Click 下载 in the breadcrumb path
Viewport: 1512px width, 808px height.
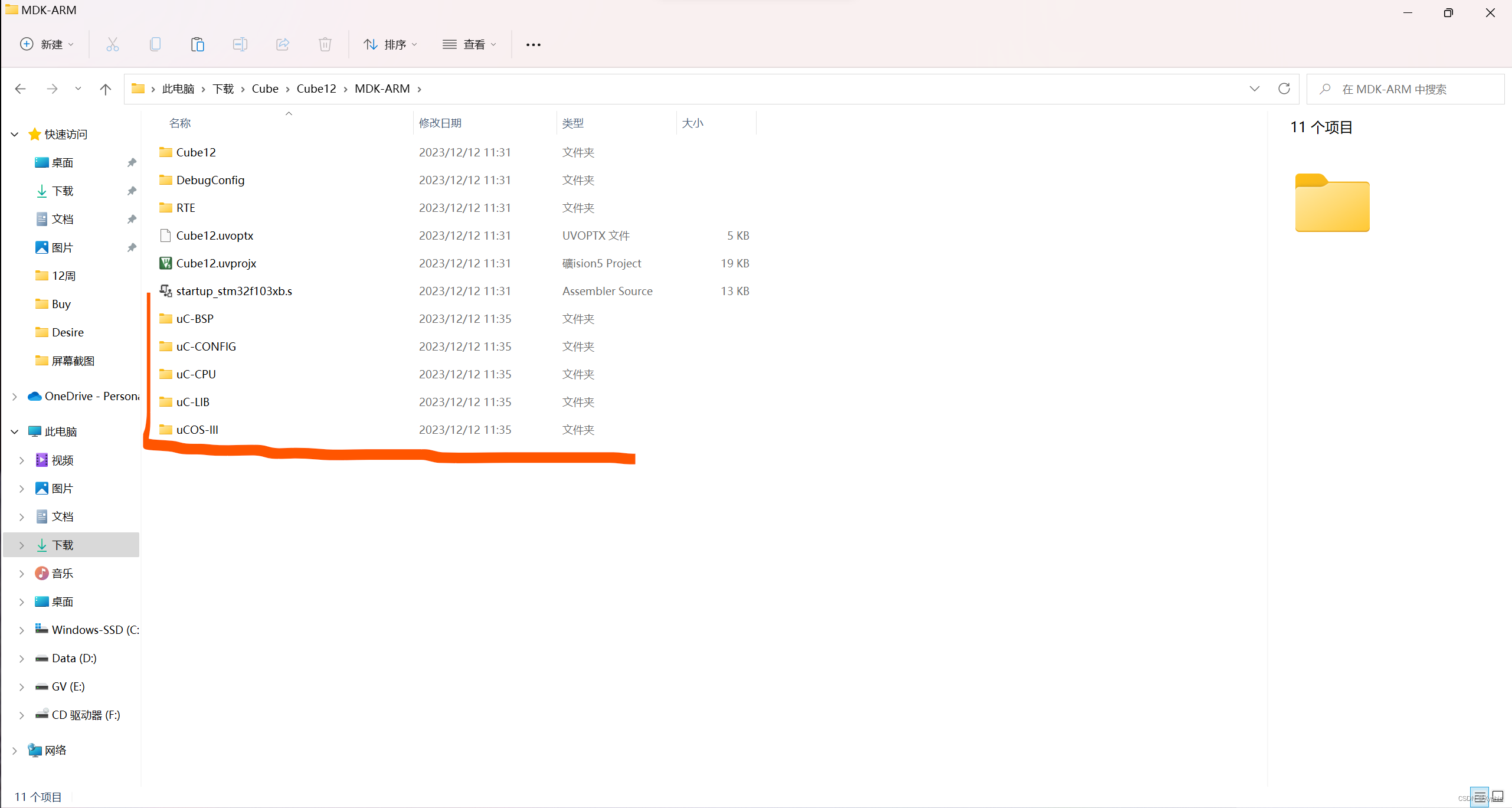(224, 89)
